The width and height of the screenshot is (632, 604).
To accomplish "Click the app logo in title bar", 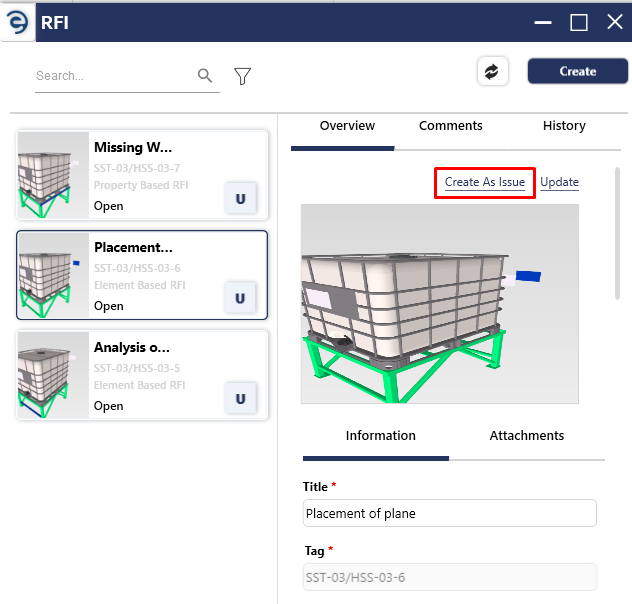I will tap(17, 23).
